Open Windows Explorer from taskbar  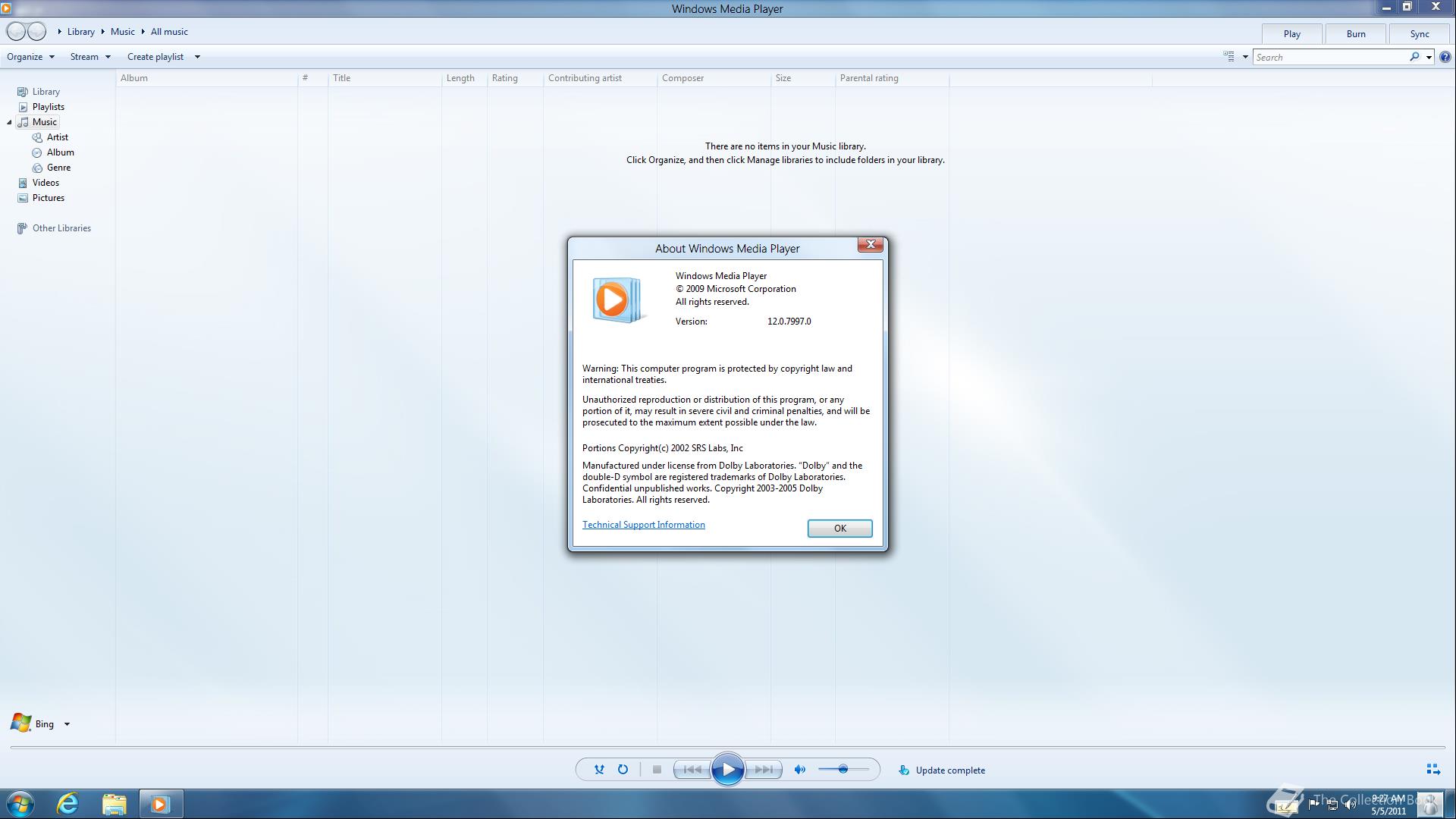pos(115,804)
